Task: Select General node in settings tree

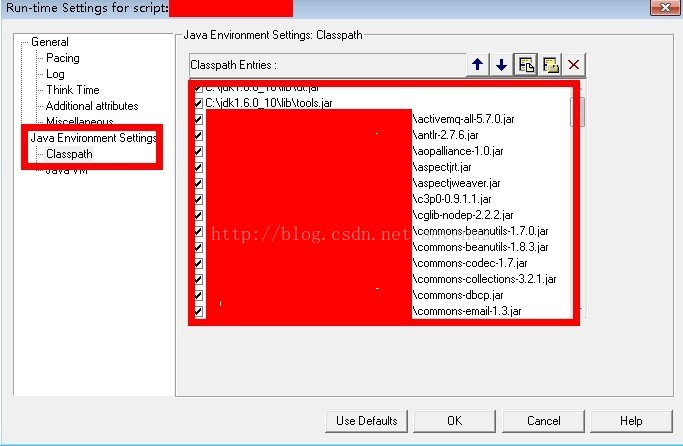Action: pos(50,42)
